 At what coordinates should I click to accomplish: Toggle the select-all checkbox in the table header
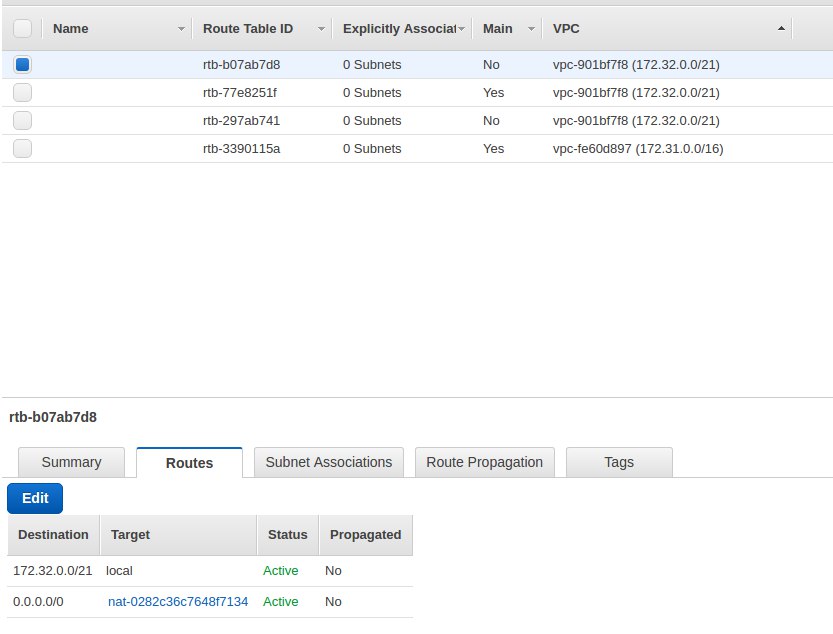tap(23, 29)
